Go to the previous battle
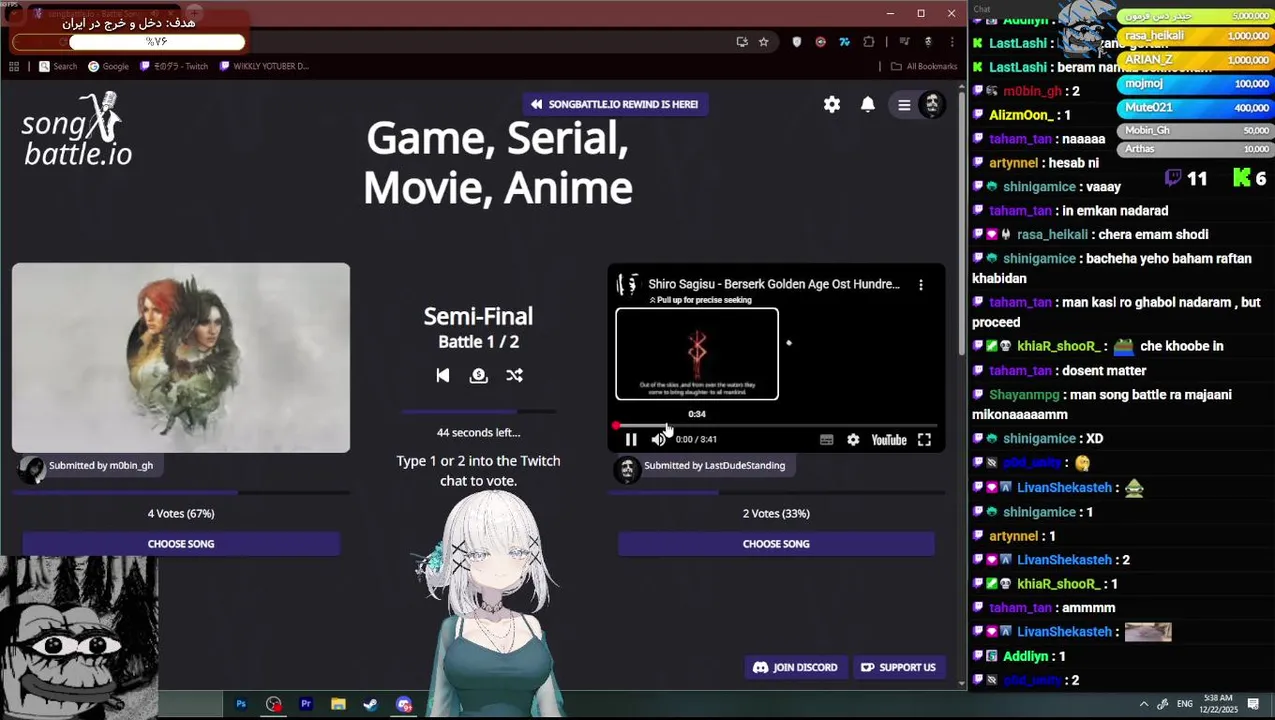Screen dimensions: 1275x720 pyautogui.click(x=443, y=375)
